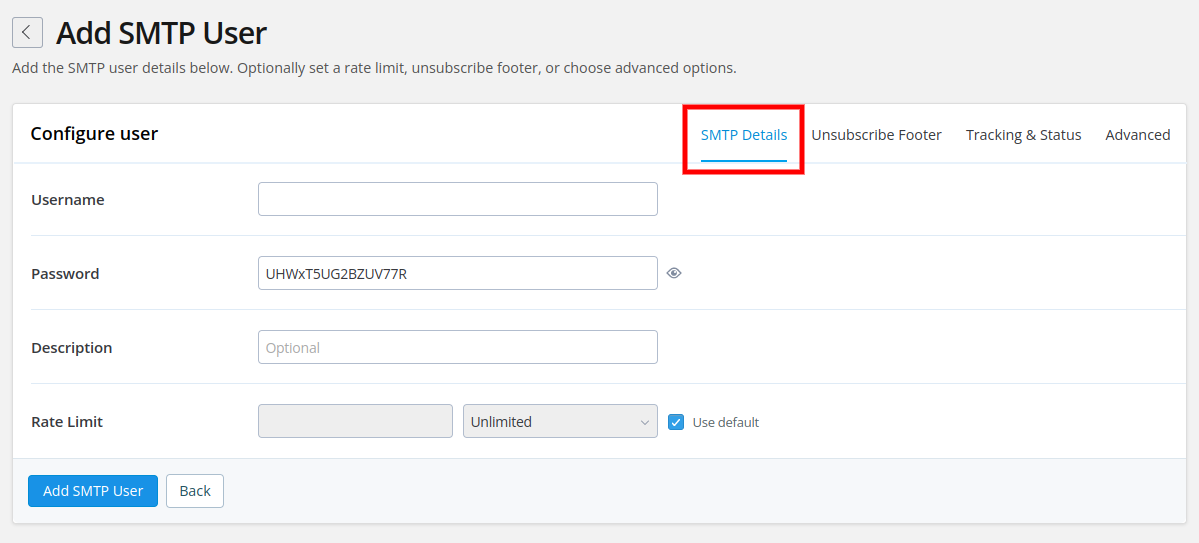1199x543 pixels.
Task: Switch to the Unsubscribe Footer tab
Action: 876,135
